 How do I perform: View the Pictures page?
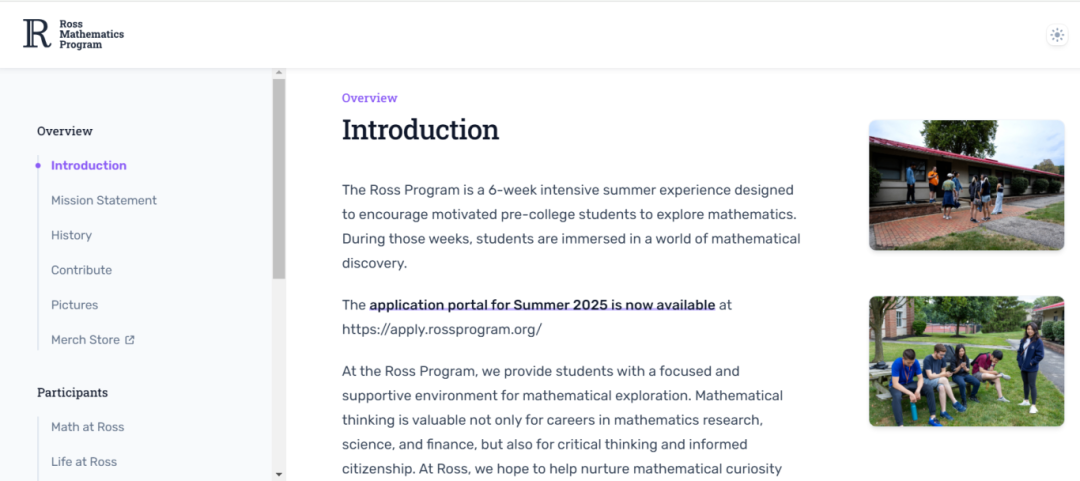74,305
